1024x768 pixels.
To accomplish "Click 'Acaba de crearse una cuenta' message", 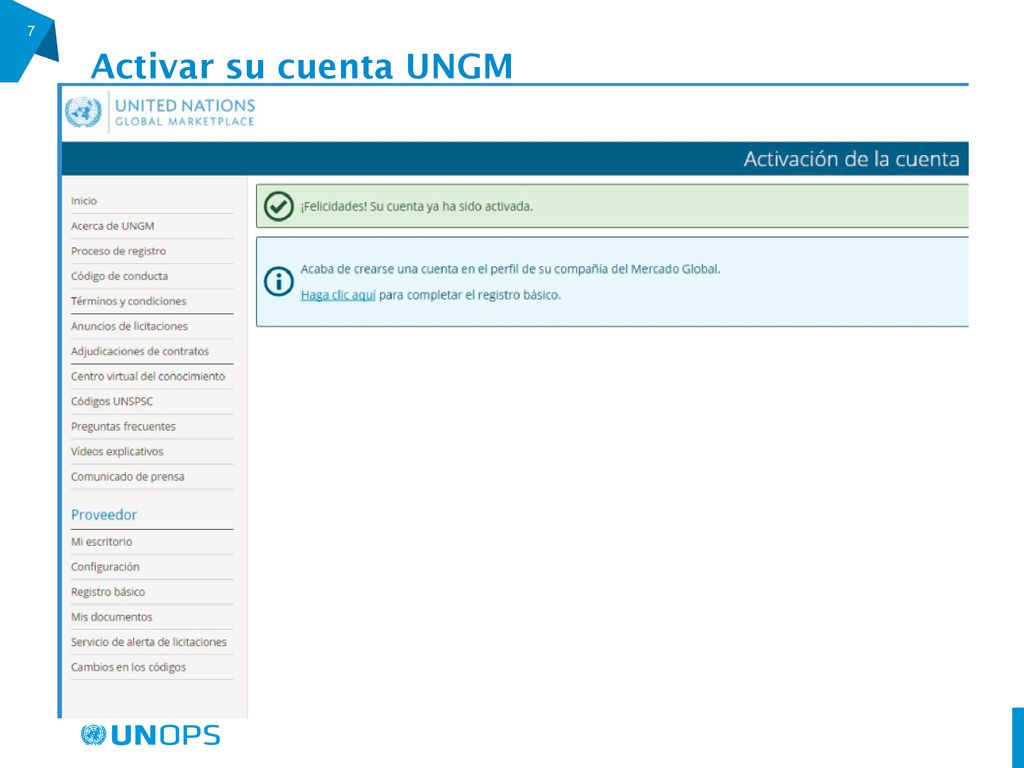I will pos(510,269).
